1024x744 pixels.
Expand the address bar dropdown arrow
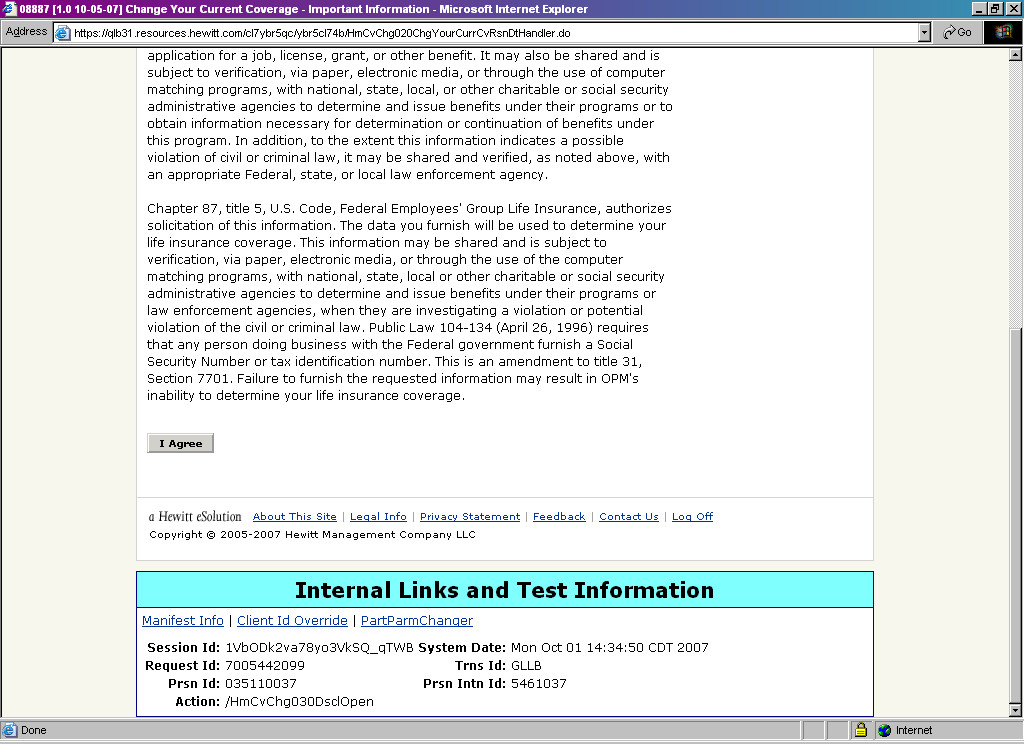[x=924, y=33]
